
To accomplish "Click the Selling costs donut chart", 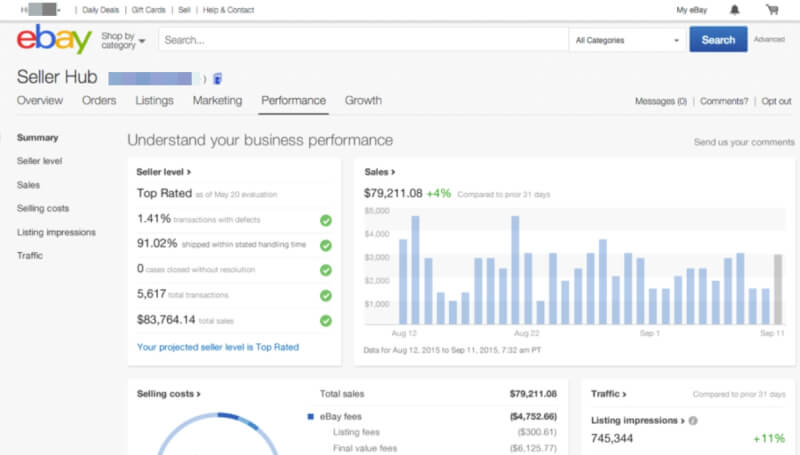I will pos(218,434).
